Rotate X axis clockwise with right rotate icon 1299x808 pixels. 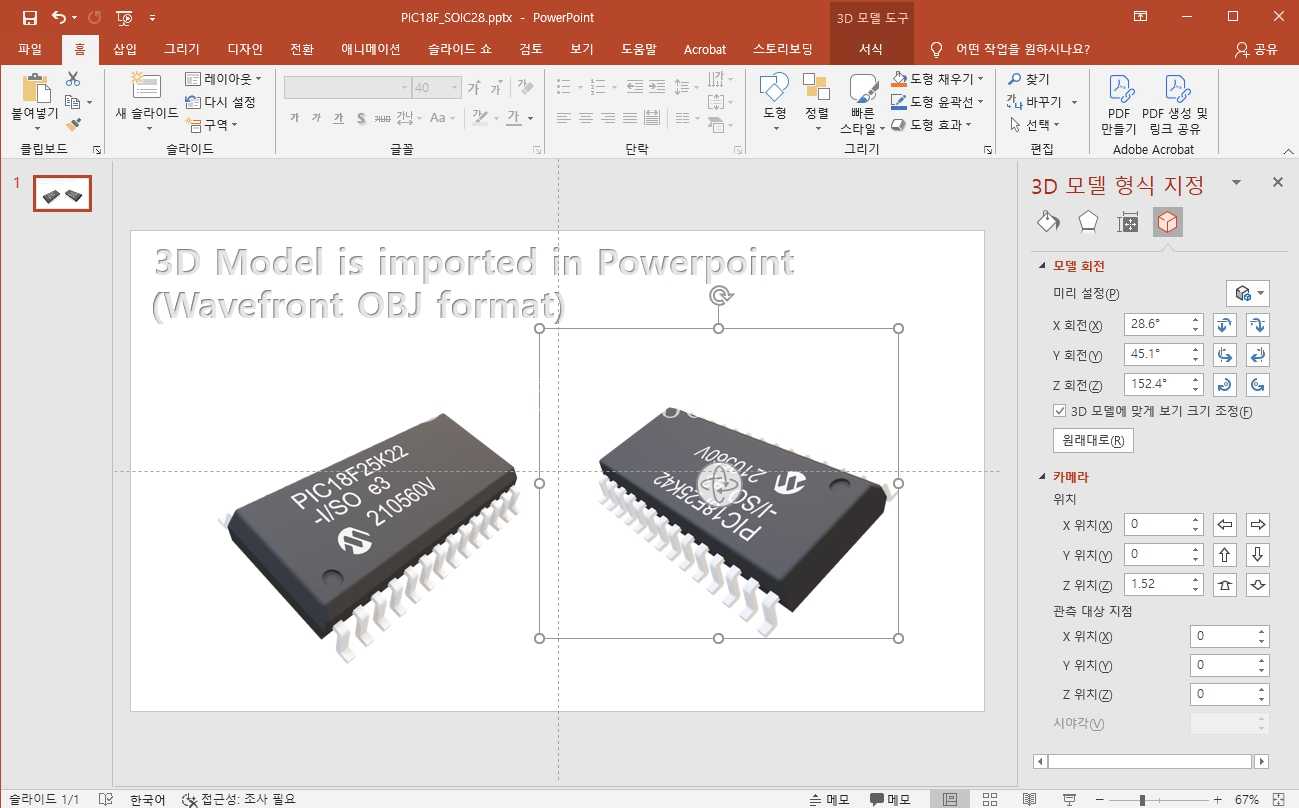pos(1258,324)
